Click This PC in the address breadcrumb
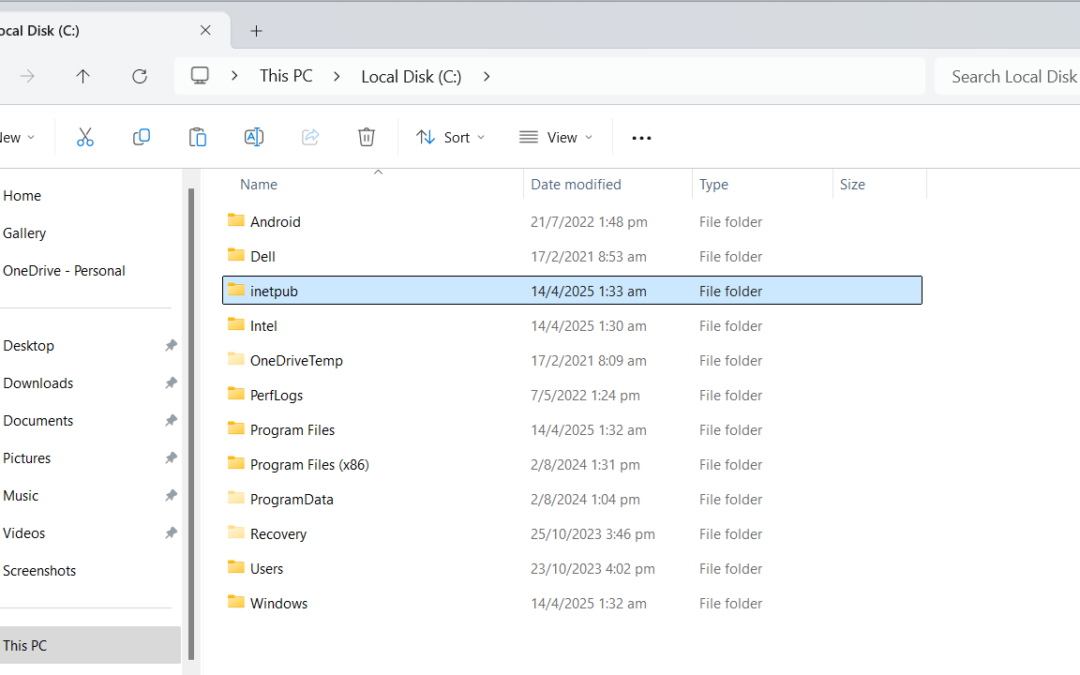The height and width of the screenshot is (675, 1080). pyautogui.click(x=286, y=76)
